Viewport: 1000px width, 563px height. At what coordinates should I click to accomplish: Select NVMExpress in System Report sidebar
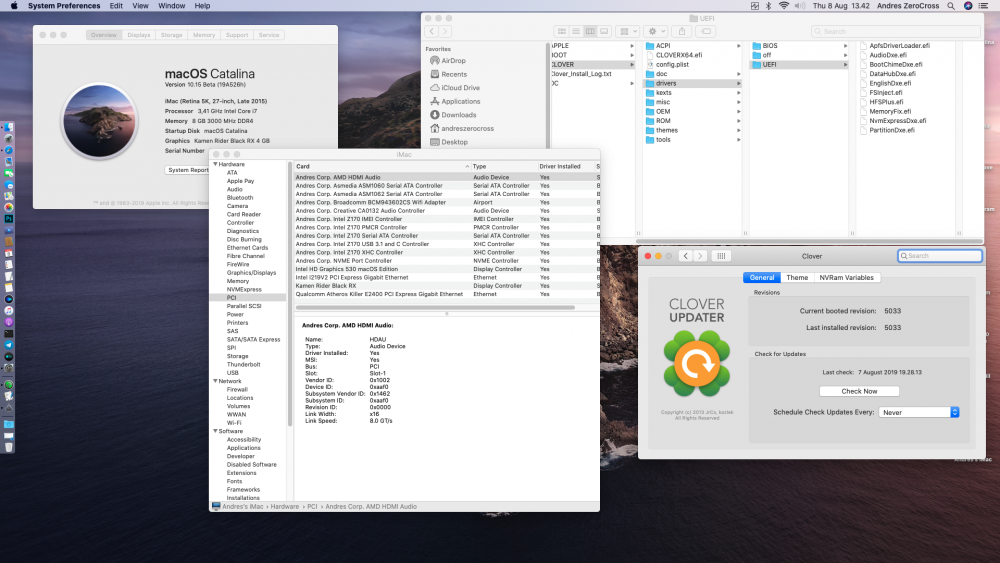(244, 289)
